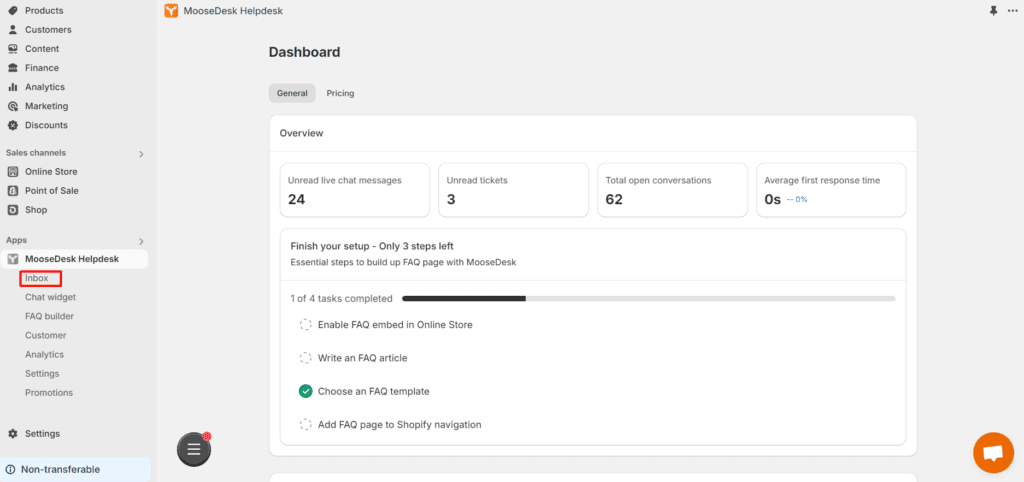The height and width of the screenshot is (482, 1024).
Task: Click the Apps section label
Action: 16,240
